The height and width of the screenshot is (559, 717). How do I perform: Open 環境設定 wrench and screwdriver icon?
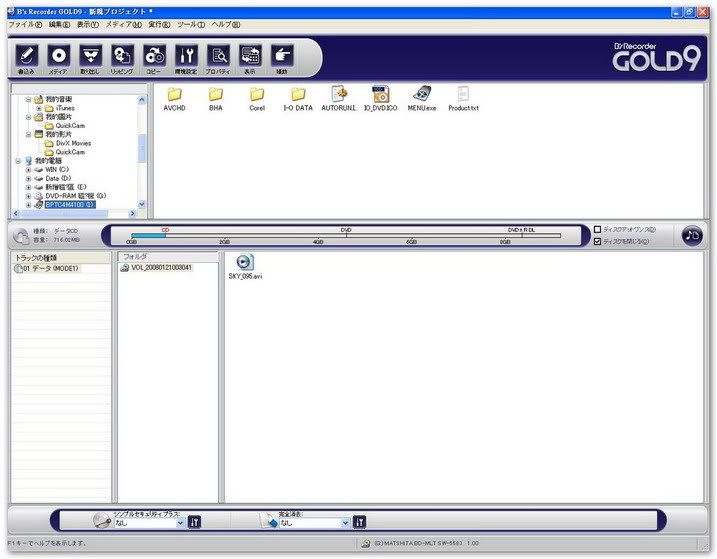click(x=187, y=56)
